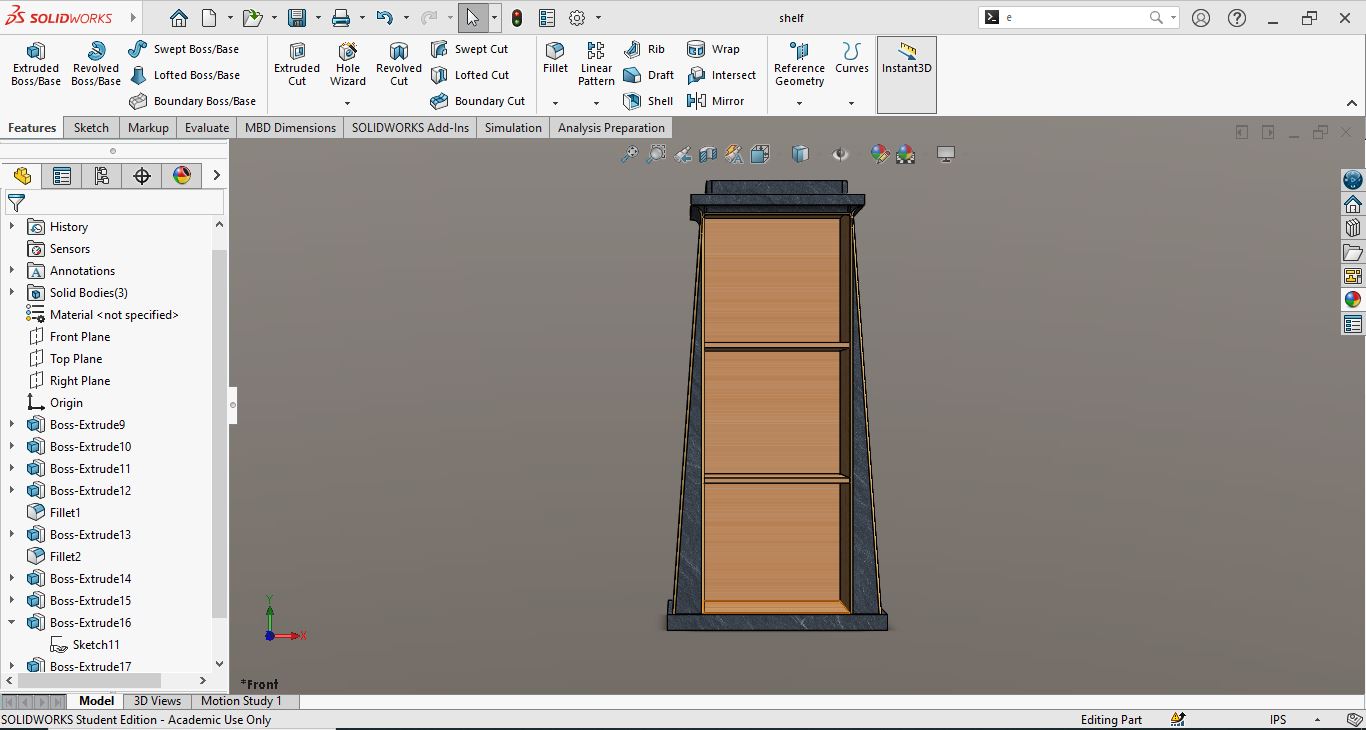Click the Appearances color wheel in task pane

(x=1353, y=300)
